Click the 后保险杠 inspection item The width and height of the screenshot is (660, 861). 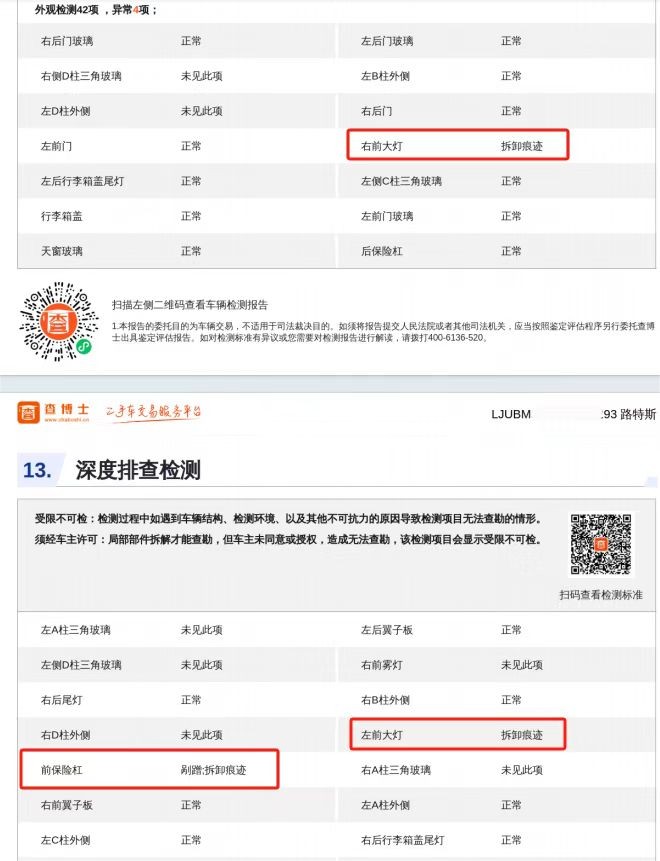[x=382, y=251]
